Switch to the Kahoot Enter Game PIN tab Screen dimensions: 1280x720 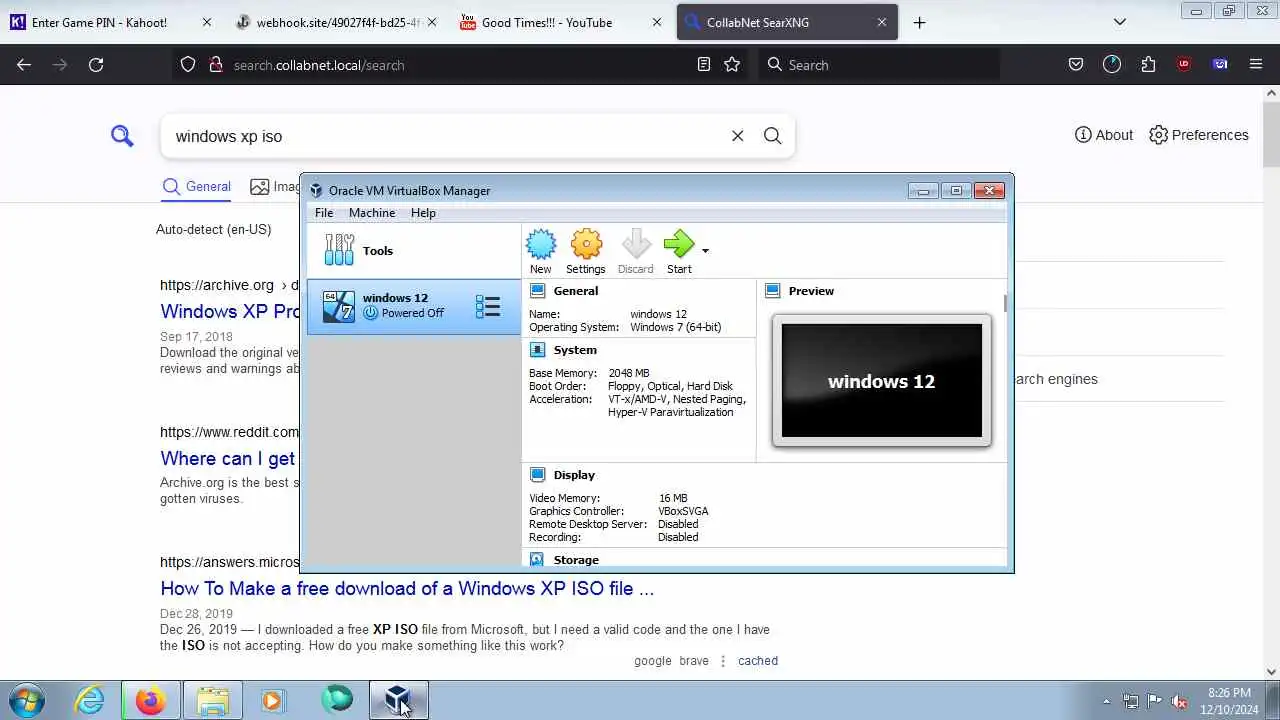110,22
